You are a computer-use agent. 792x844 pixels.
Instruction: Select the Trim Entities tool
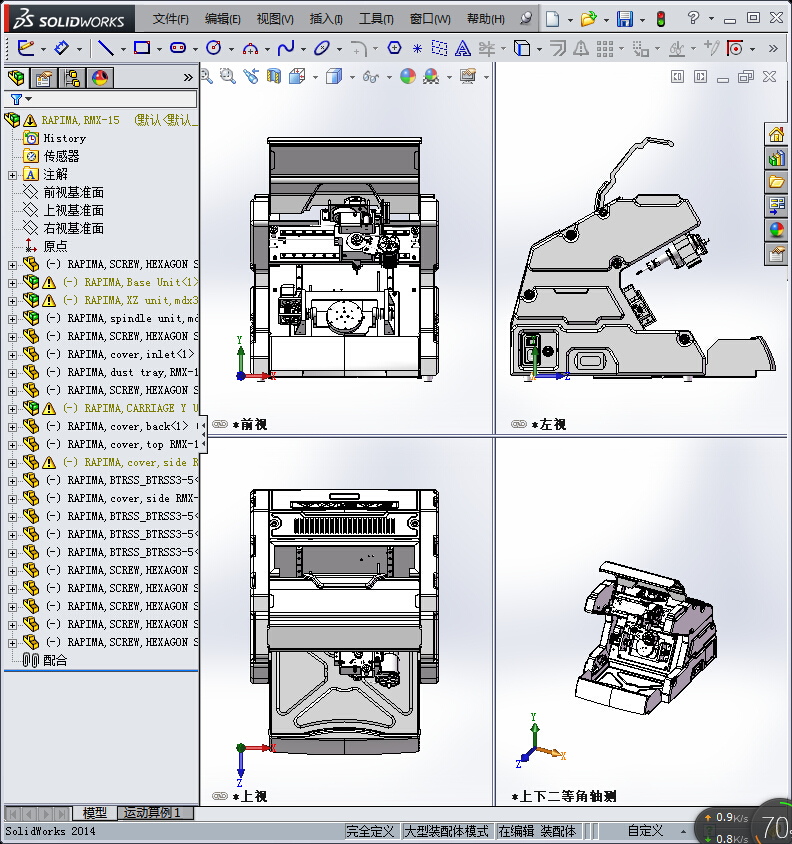pyautogui.click(x=487, y=49)
